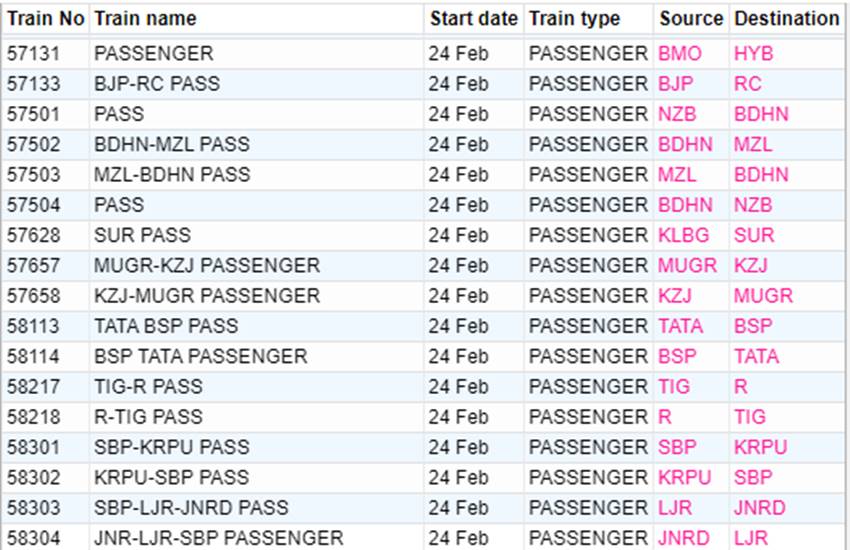Open the BMO source station link
This screenshot has height=550, width=850.
pos(680,54)
